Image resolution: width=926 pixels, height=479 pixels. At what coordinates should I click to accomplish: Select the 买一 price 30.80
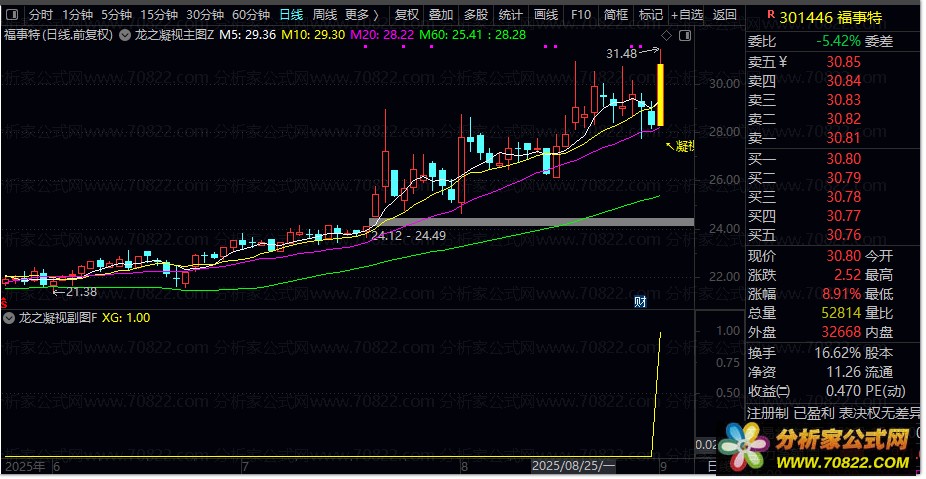point(843,159)
